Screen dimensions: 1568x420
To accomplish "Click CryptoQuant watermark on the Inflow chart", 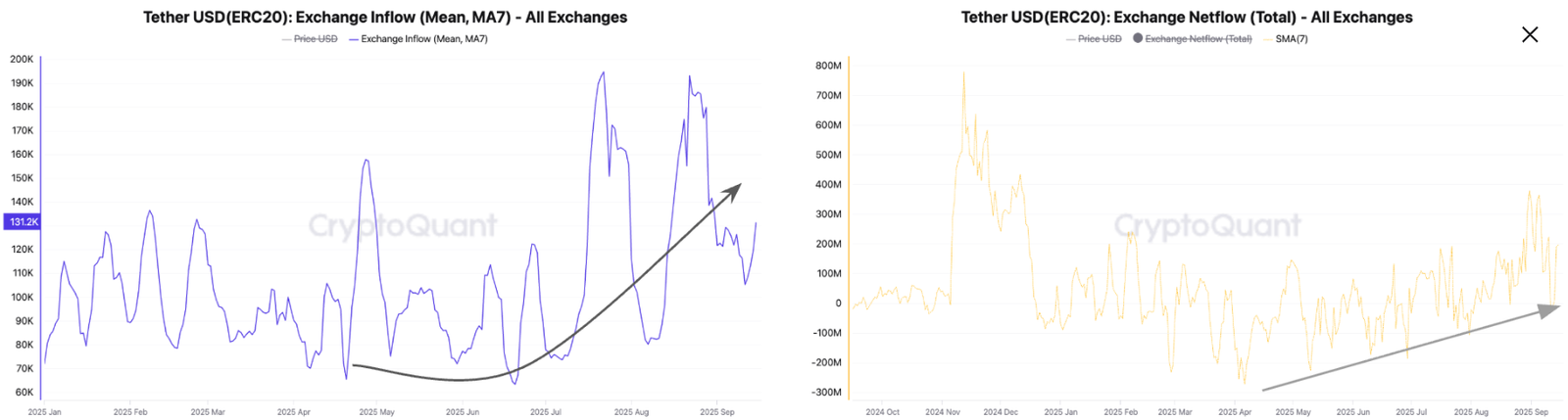I will coord(403,226).
